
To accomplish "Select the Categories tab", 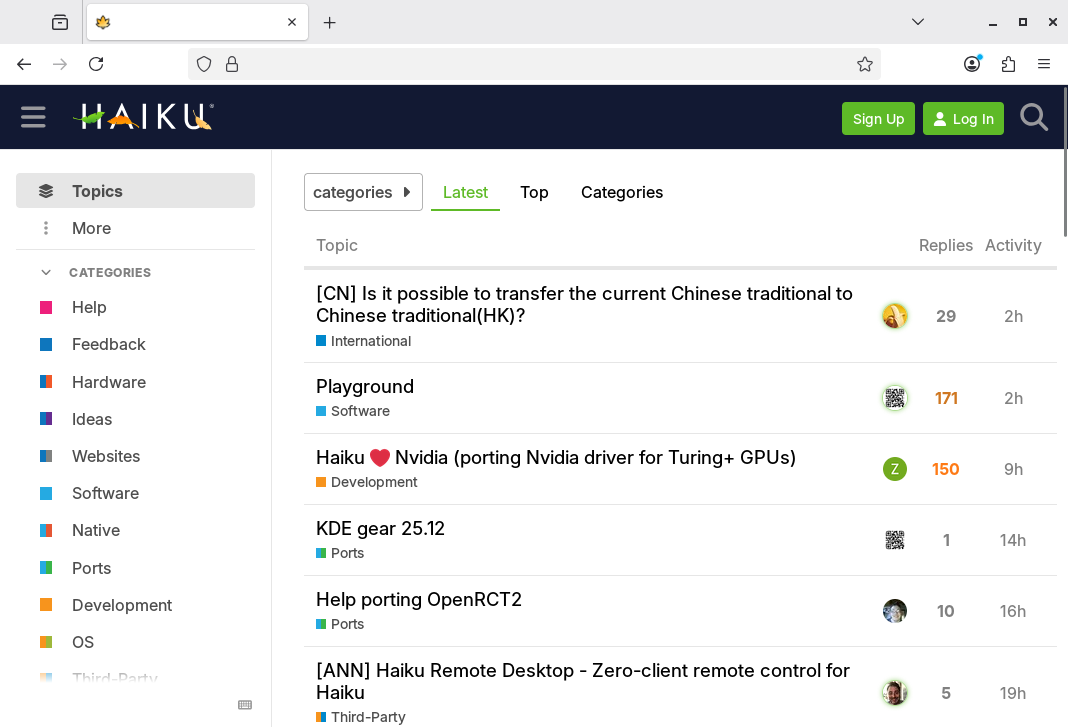I will point(621,192).
